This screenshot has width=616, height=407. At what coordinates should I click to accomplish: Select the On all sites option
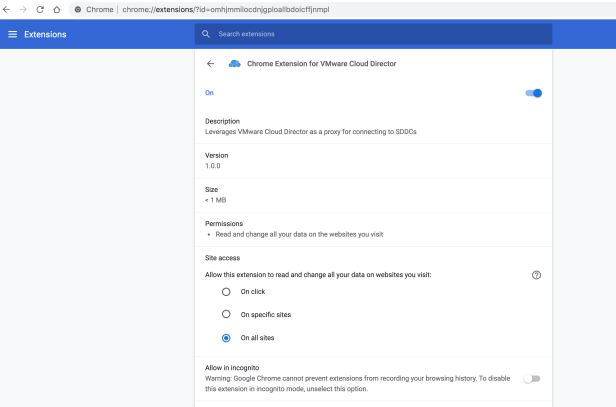pyautogui.click(x=226, y=338)
